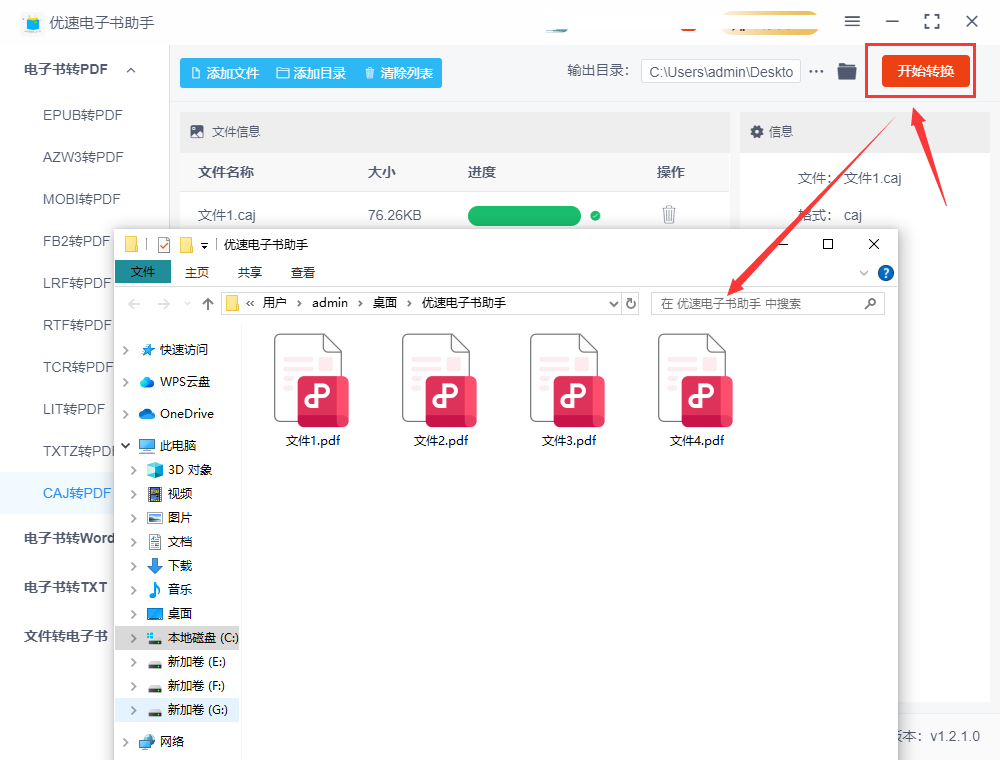Image resolution: width=1000 pixels, height=760 pixels.
Task: Open the 文件转电子书 section
Action: (x=66, y=636)
